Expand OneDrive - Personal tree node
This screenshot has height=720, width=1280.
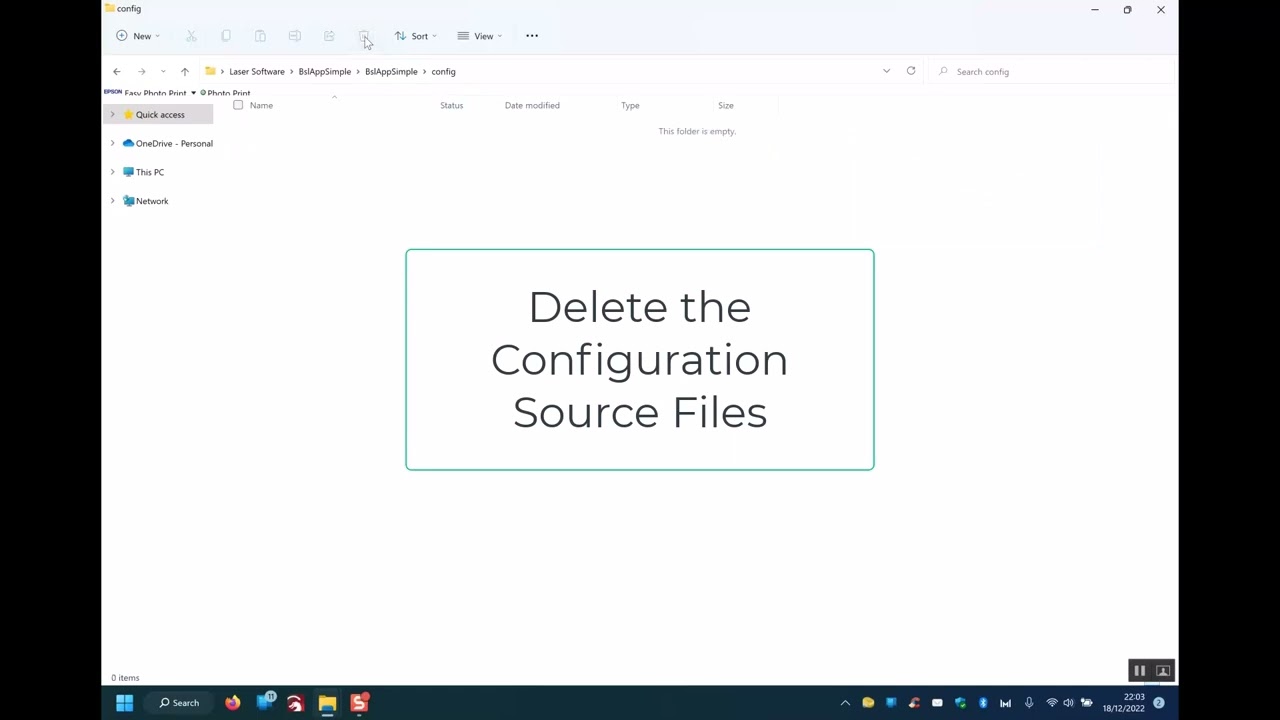pos(112,144)
